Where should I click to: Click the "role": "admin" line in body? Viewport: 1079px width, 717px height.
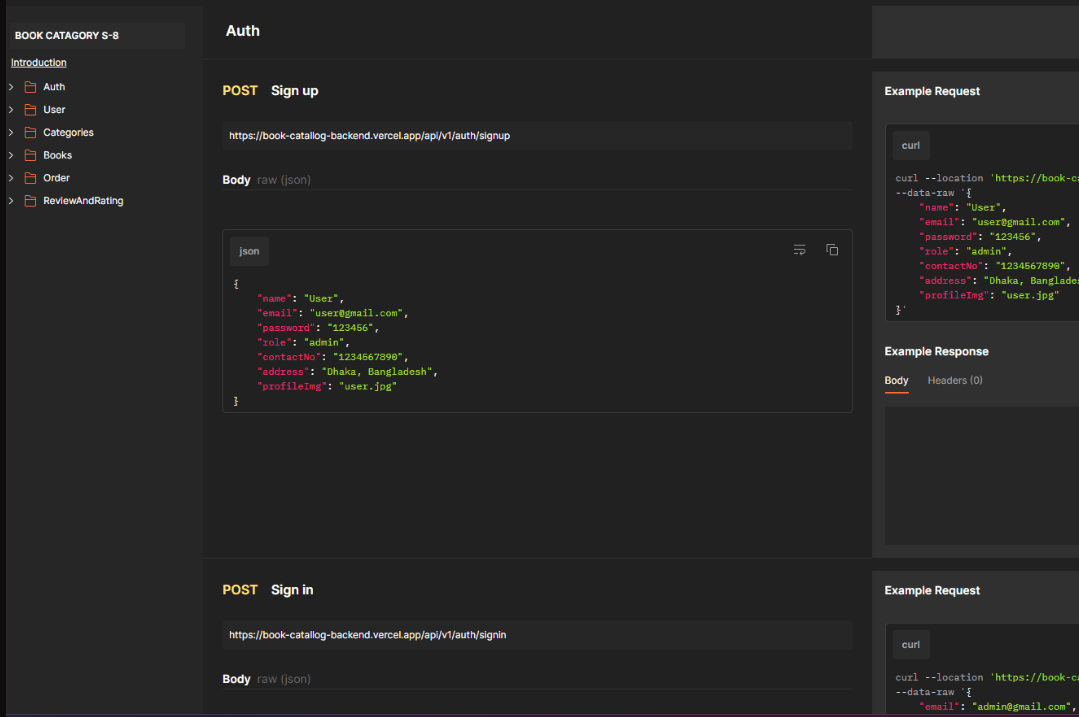(303, 343)
